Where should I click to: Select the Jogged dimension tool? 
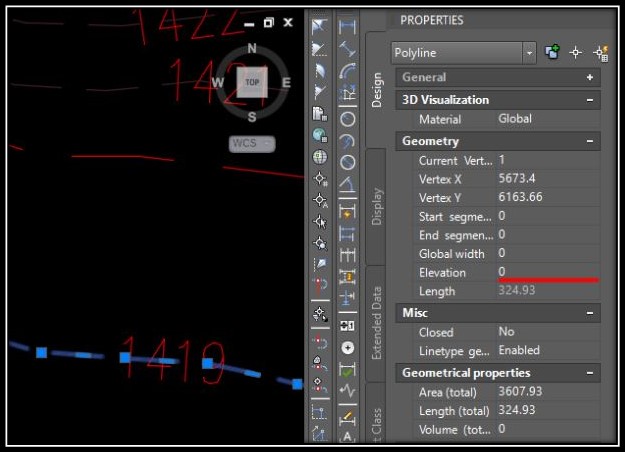click(x=347, y=141)
